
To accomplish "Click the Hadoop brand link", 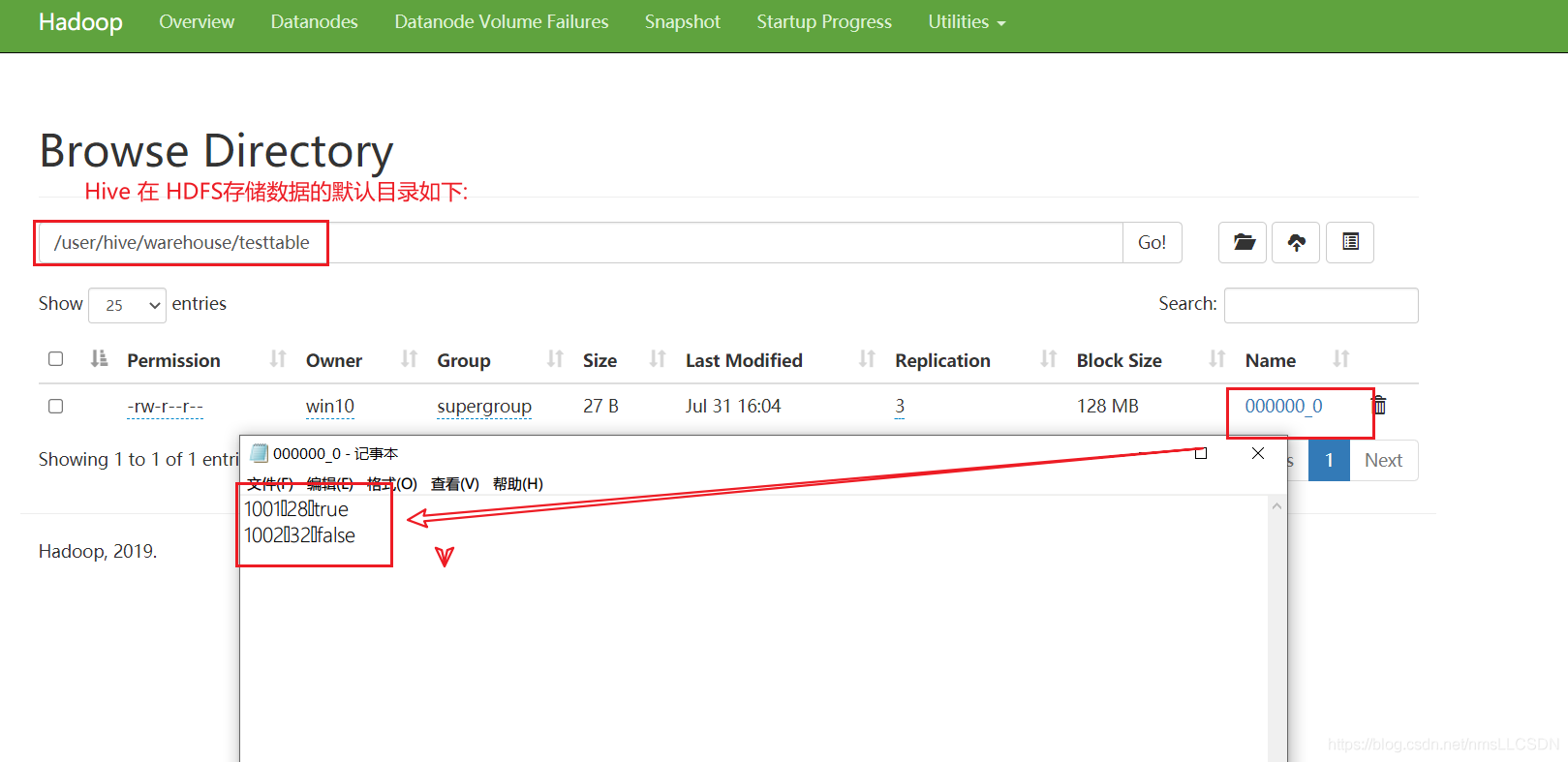I will click(80, 21).
